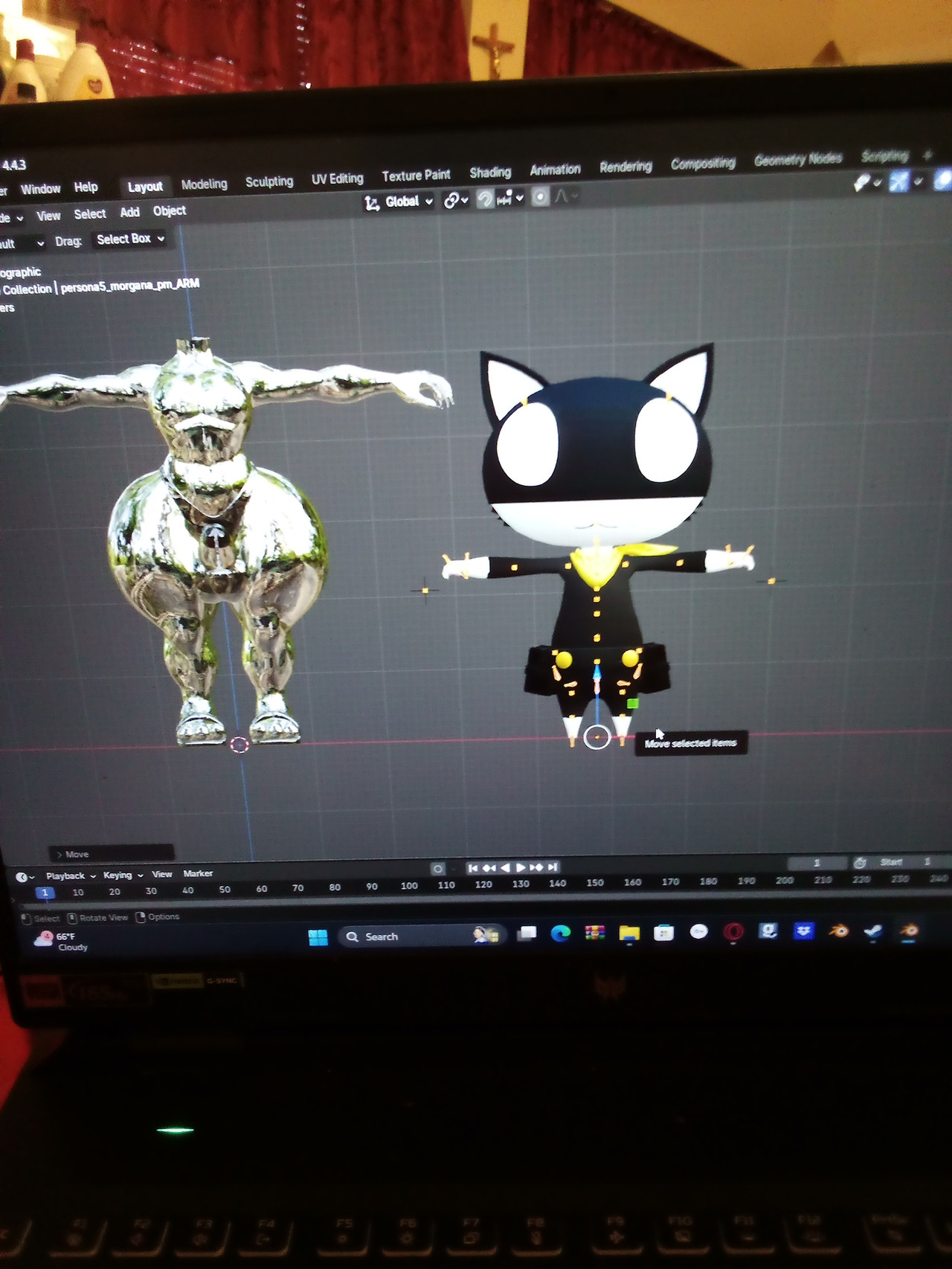Open the first Blender taskbar icon

click(x=839, y=931)
